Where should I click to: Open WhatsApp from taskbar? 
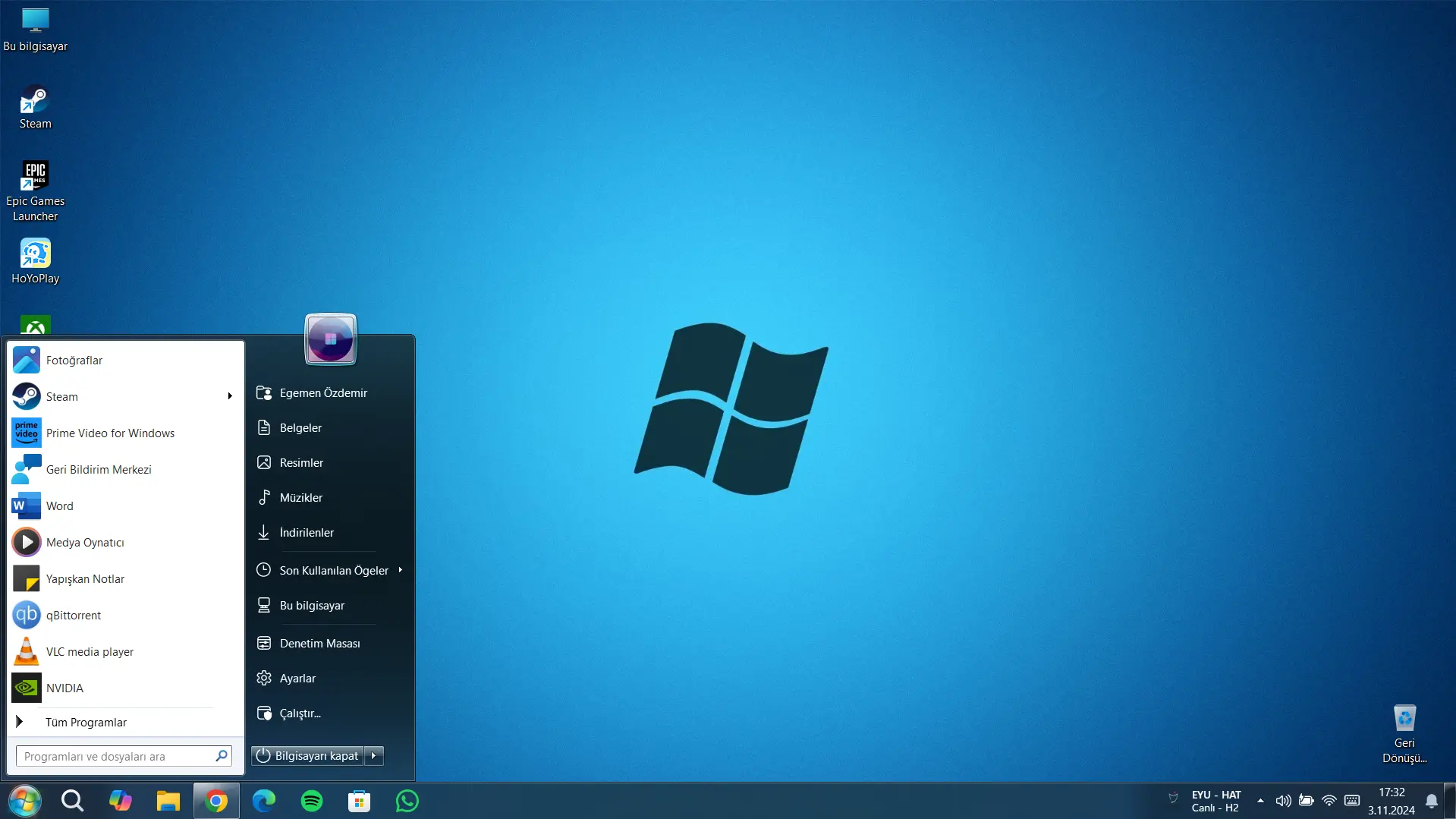407,801
